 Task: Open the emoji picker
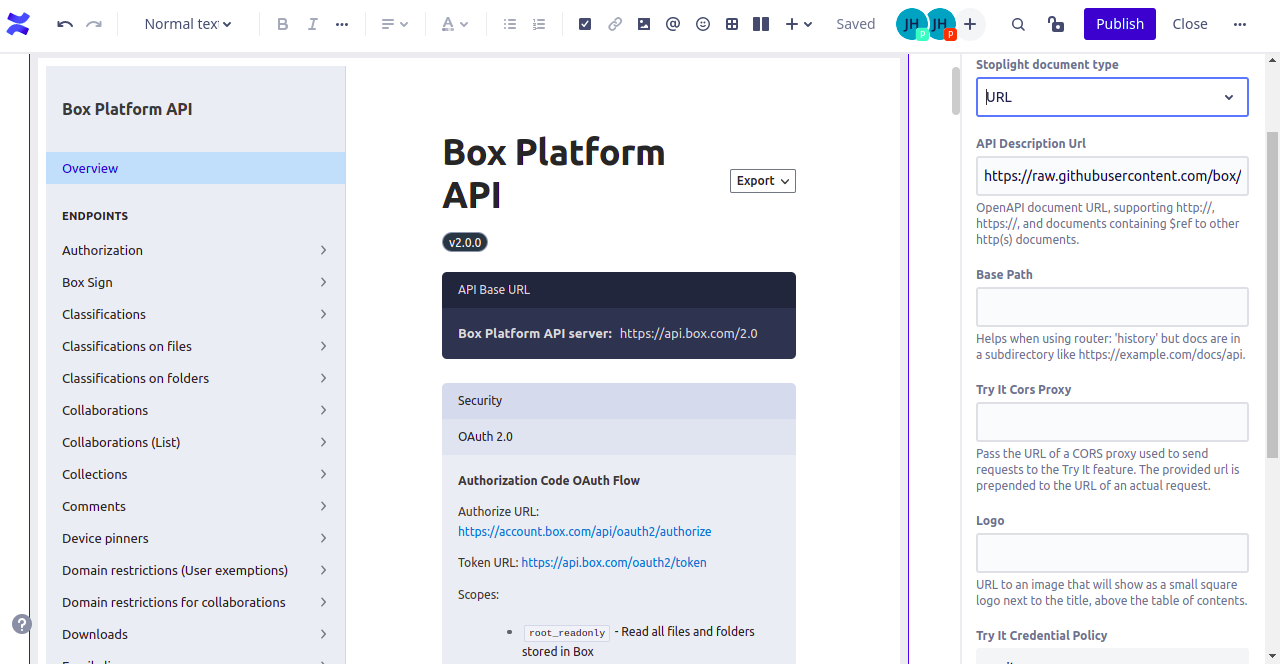703,24
